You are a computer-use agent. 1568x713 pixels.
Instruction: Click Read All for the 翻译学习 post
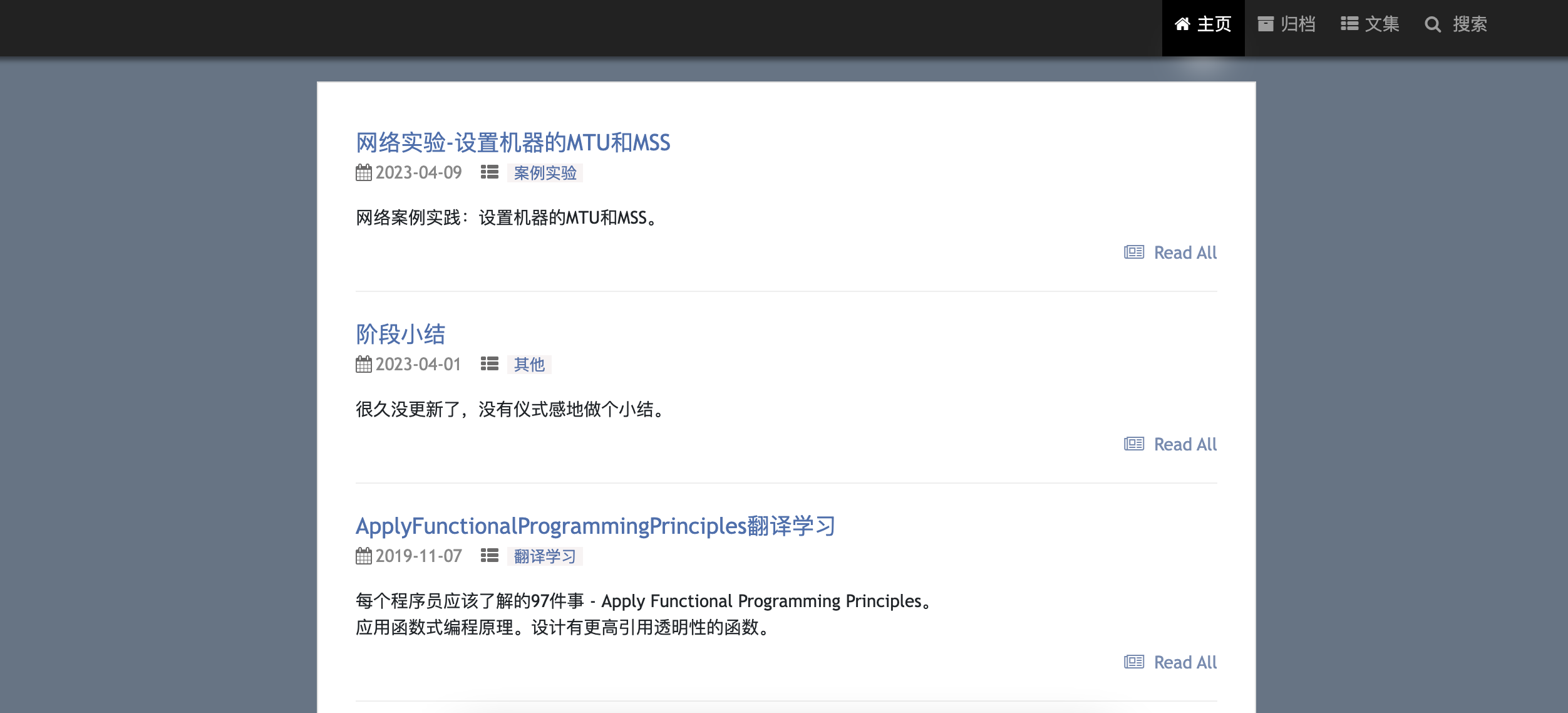1170,662
